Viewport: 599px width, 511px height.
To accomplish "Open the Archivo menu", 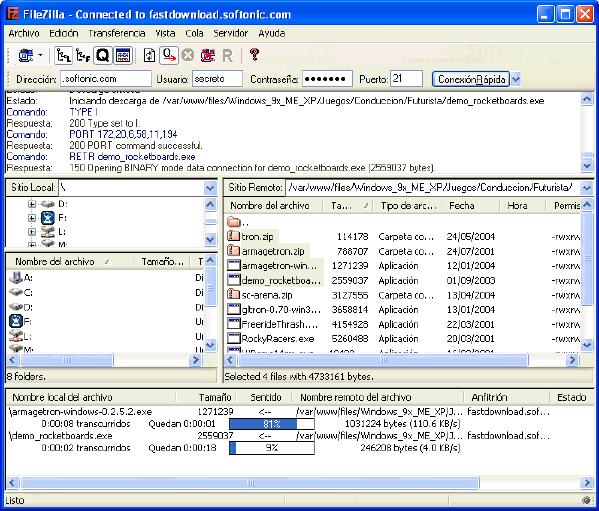I will 24,33.
